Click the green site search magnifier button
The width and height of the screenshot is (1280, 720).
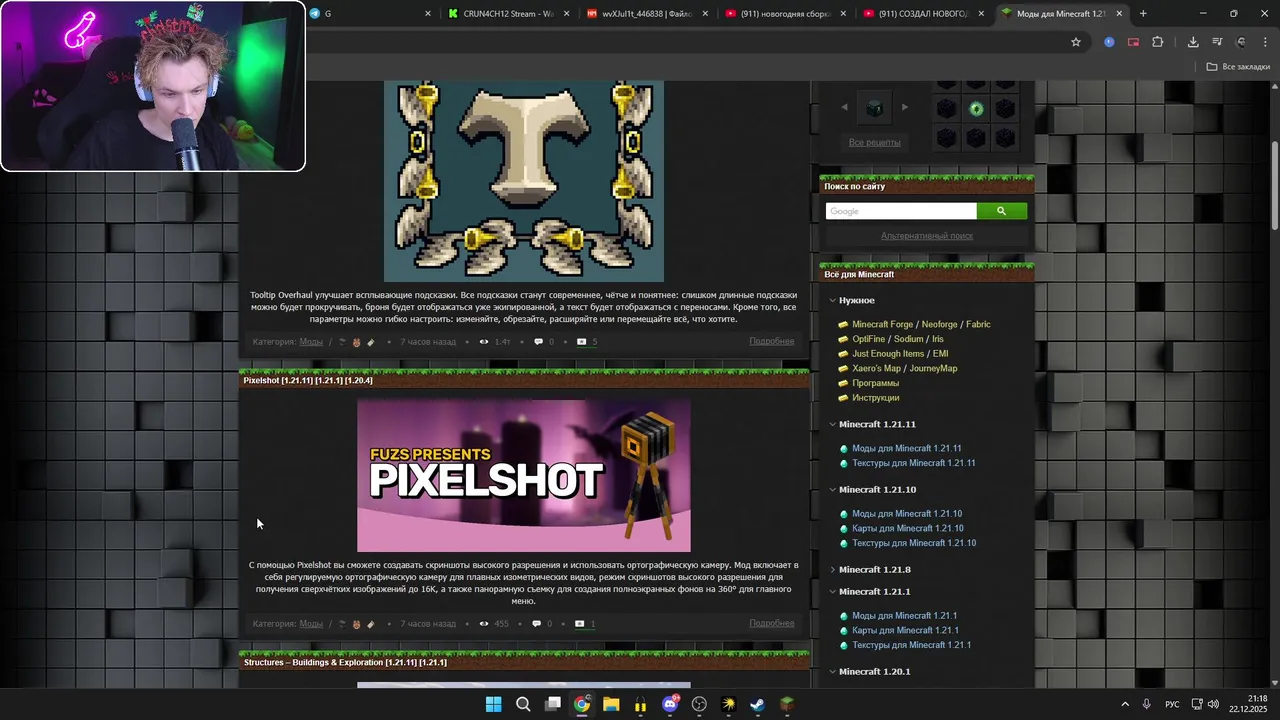1002,211
